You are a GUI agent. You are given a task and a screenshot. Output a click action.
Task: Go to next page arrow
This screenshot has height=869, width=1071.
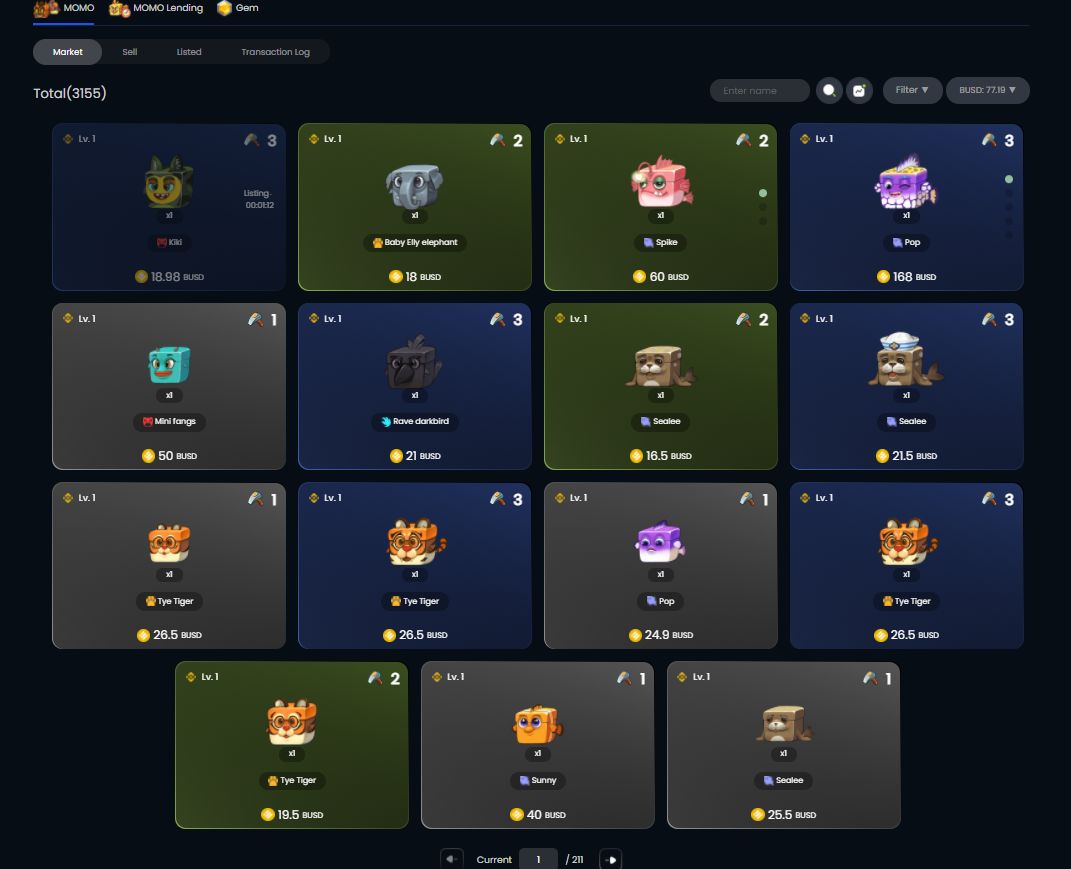(x=611, y=859)
